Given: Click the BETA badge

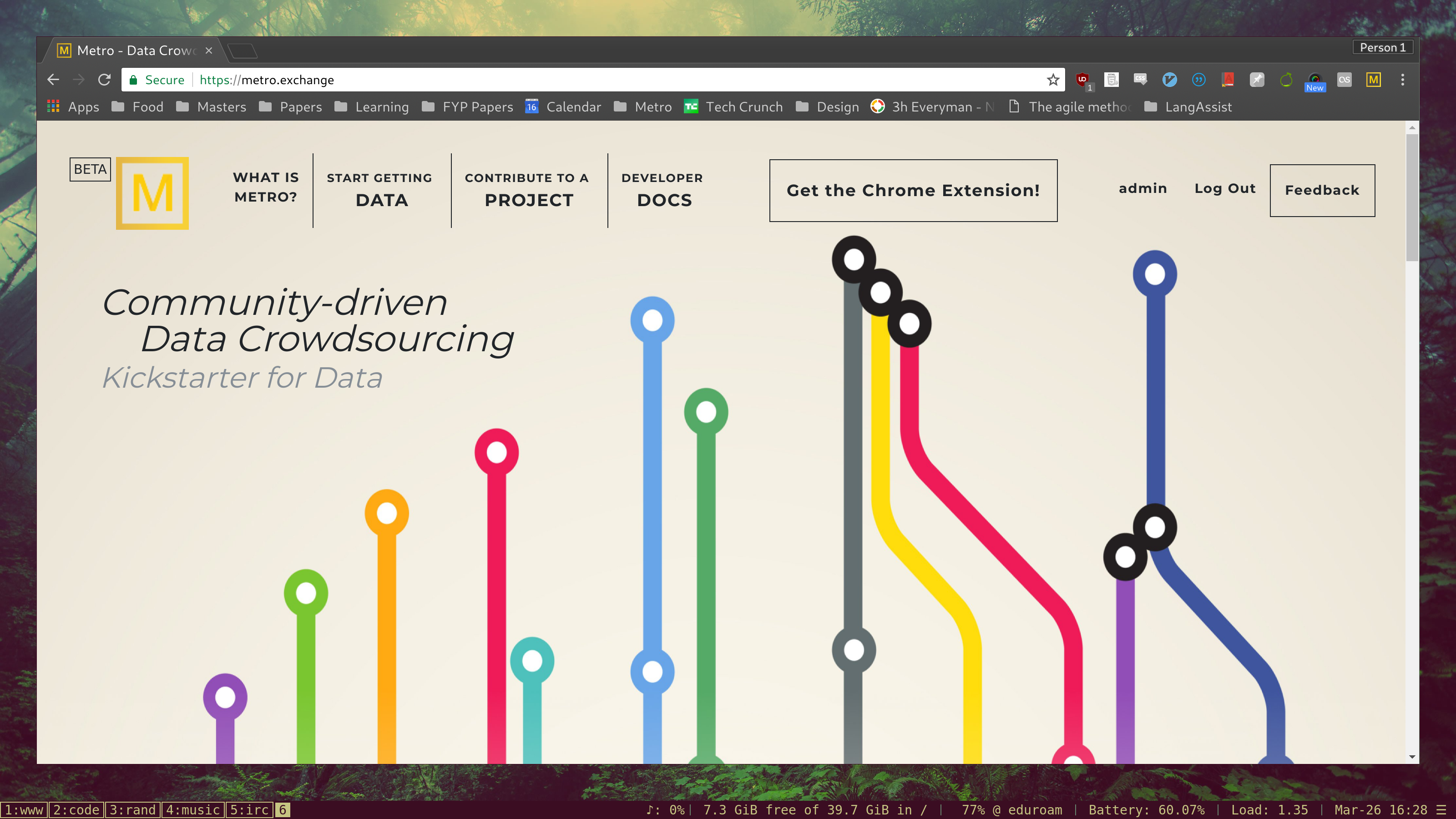Looking at the screenshot, I should tap(91, 169).
